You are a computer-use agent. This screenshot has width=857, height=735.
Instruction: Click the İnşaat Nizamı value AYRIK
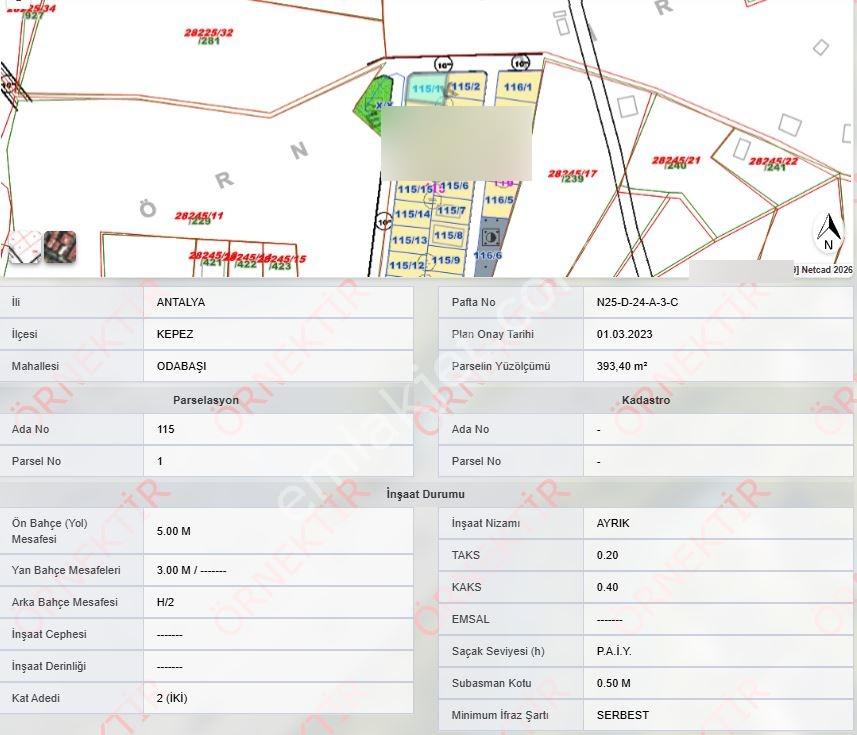pyautogui.click(x=613, y=523)
